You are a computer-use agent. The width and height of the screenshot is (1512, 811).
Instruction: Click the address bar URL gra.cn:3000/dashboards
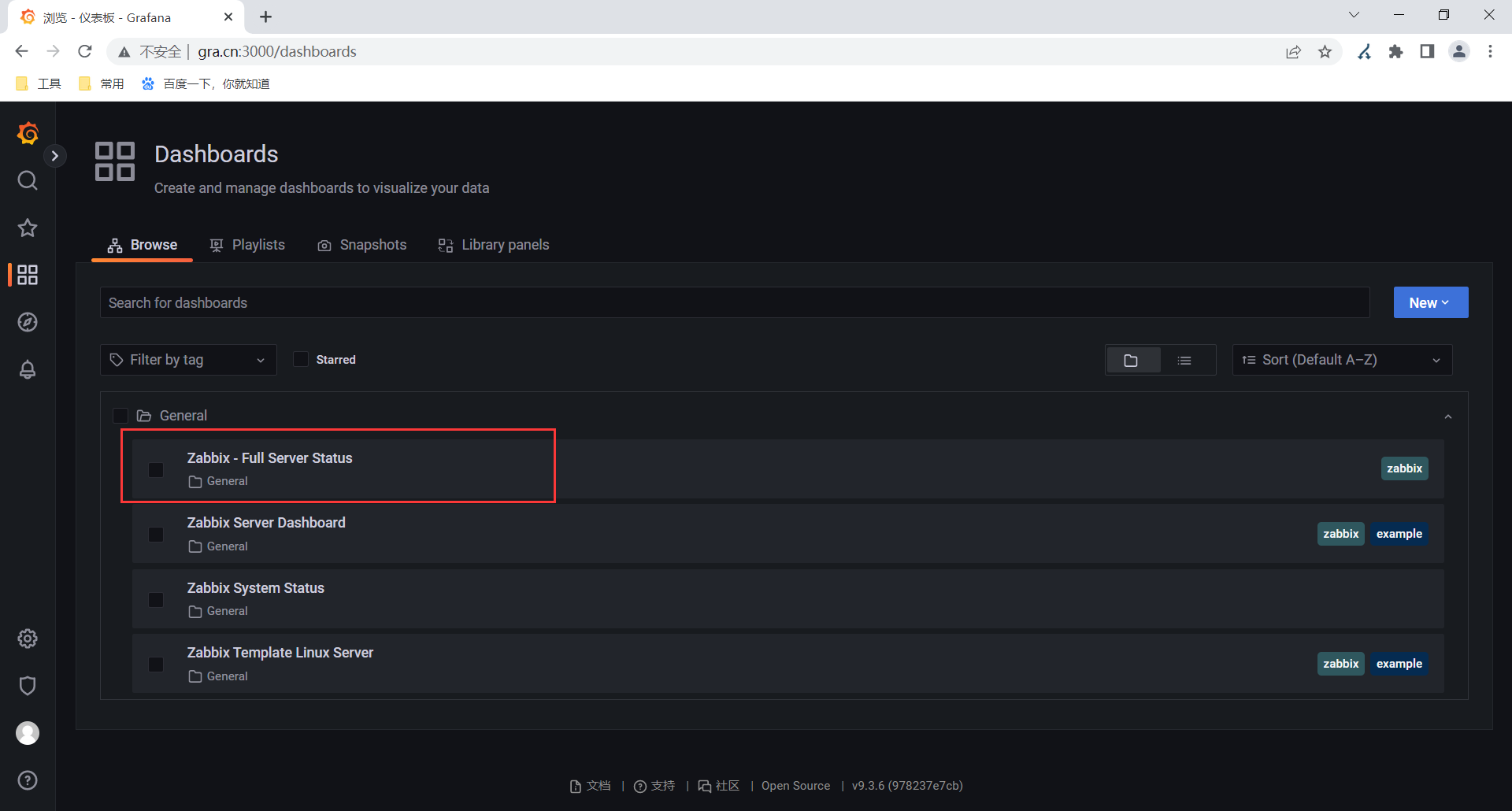point(277,51)
